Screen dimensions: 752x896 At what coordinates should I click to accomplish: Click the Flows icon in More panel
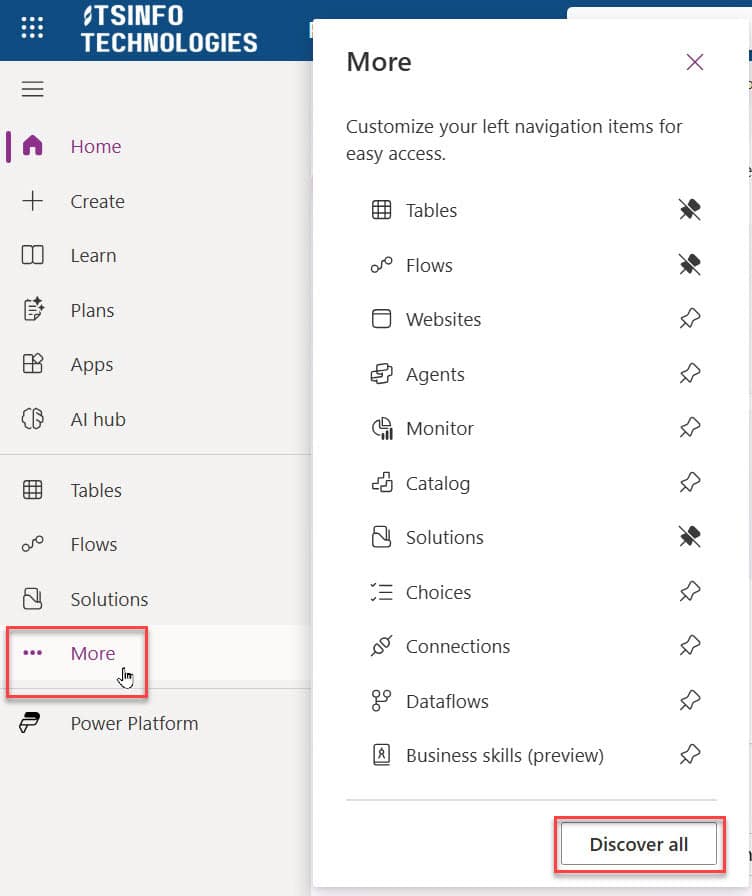381,265
